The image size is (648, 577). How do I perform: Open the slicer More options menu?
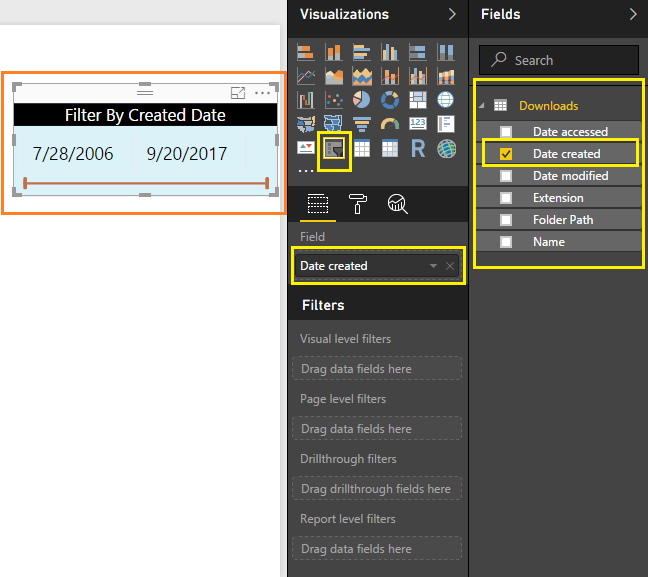(262, 93)
